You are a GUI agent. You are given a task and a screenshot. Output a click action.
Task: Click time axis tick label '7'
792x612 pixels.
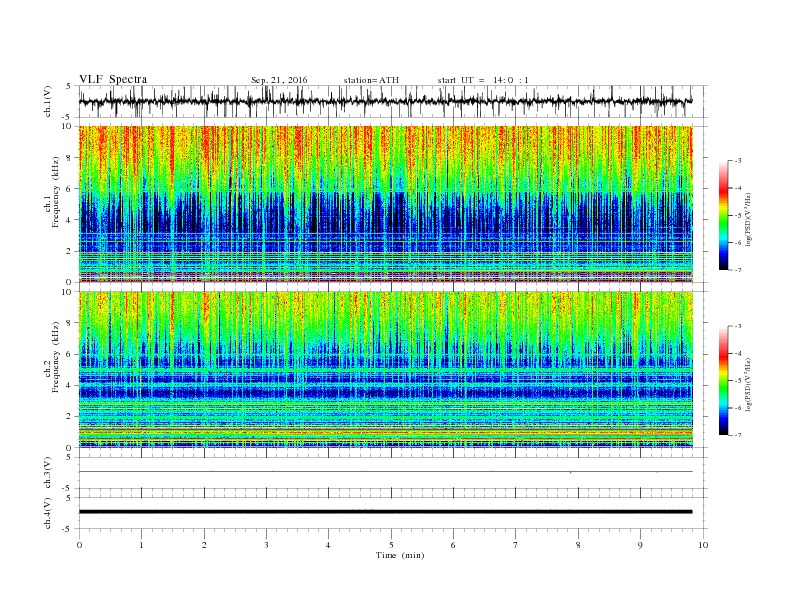click(x=516, y=545)
